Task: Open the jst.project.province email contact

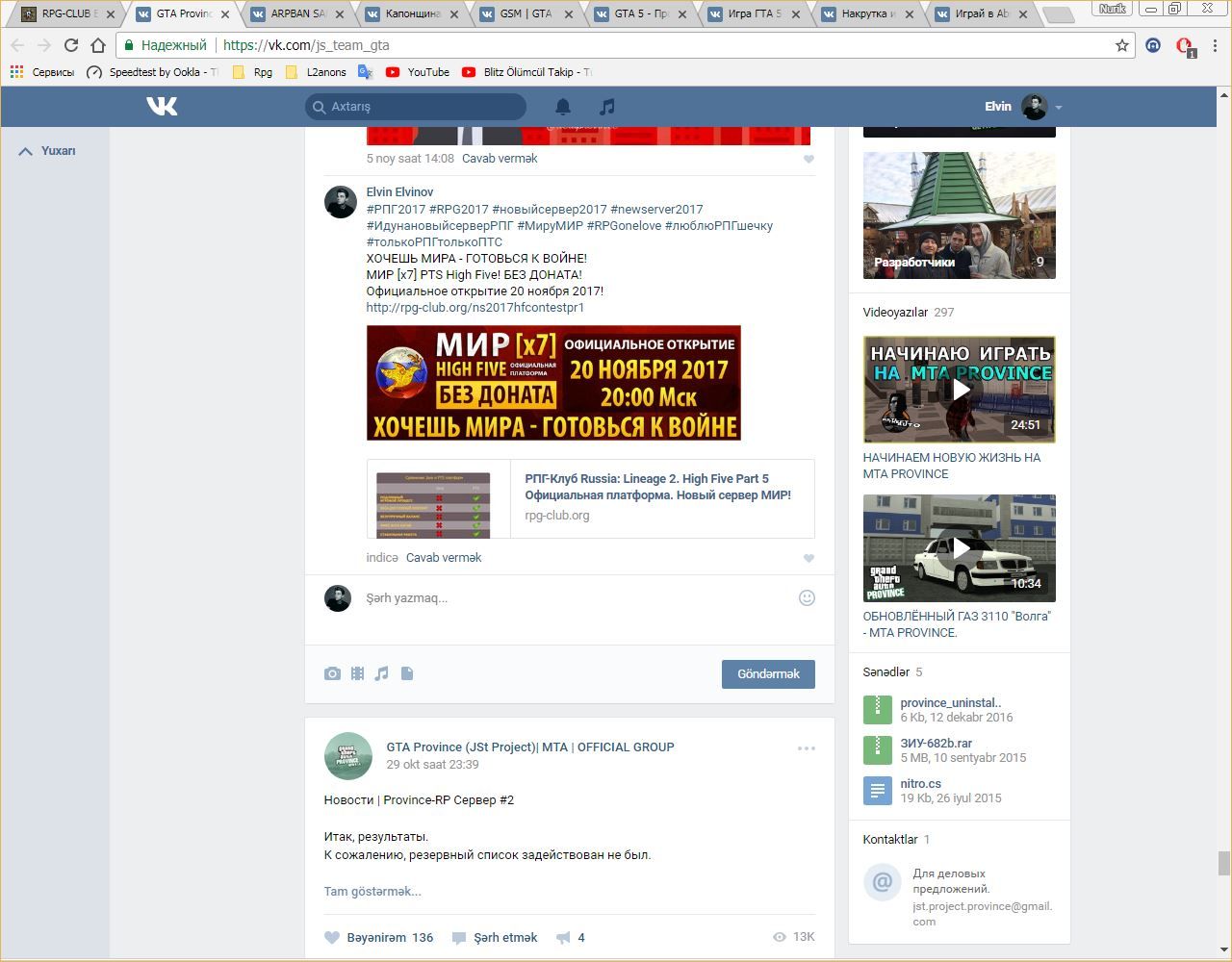Action: [x=982, y=914]
